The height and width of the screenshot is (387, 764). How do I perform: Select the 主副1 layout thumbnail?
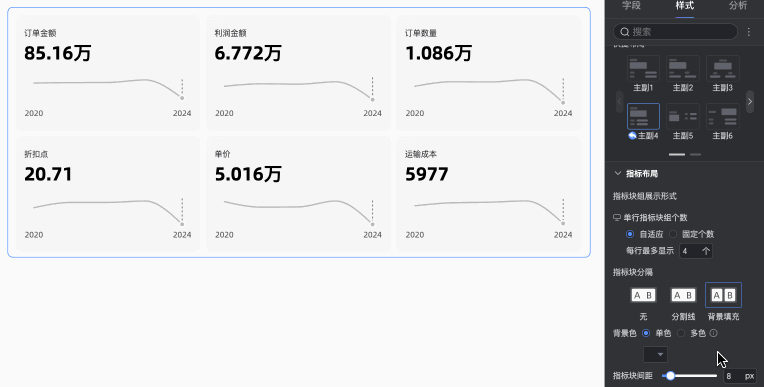(643, 69)
